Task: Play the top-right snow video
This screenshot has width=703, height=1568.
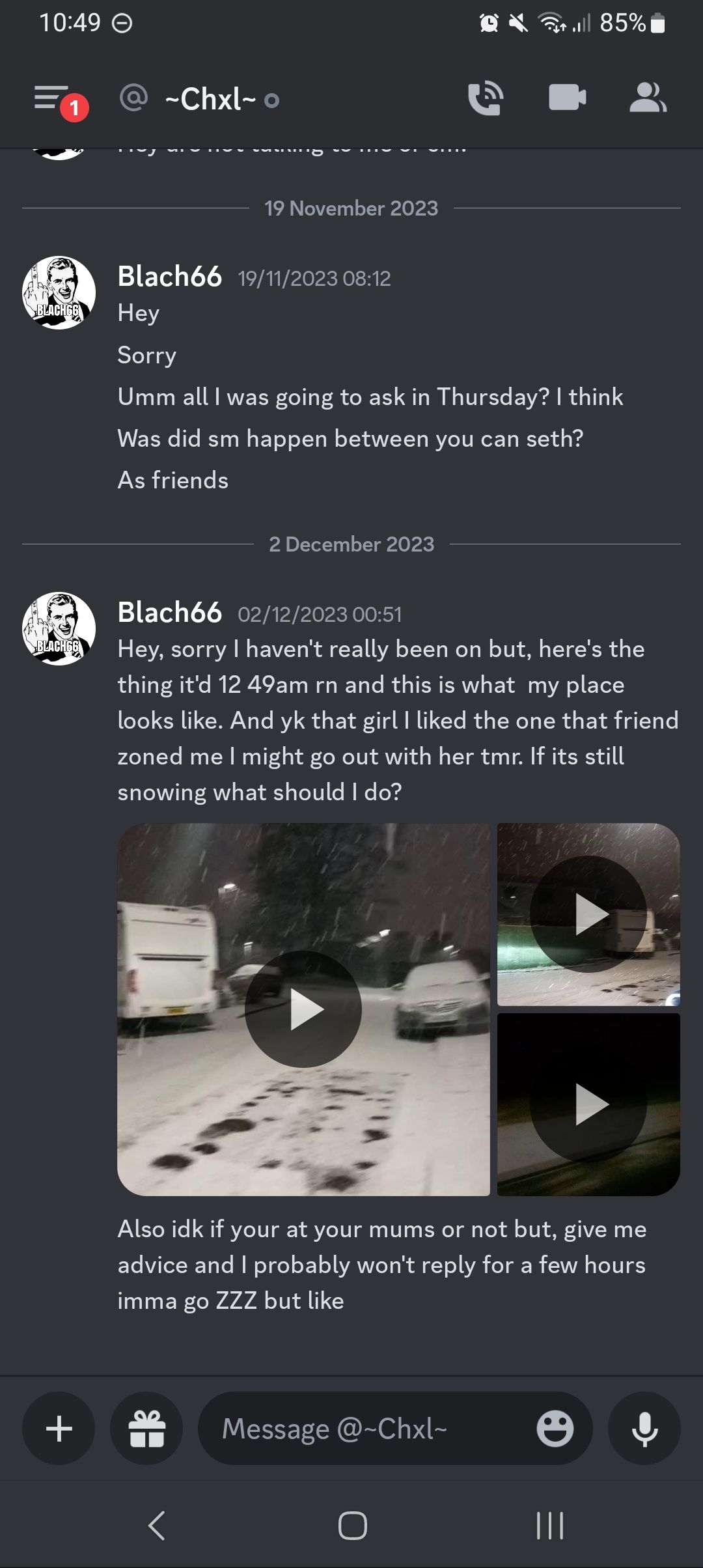Action: click(588, 914)
